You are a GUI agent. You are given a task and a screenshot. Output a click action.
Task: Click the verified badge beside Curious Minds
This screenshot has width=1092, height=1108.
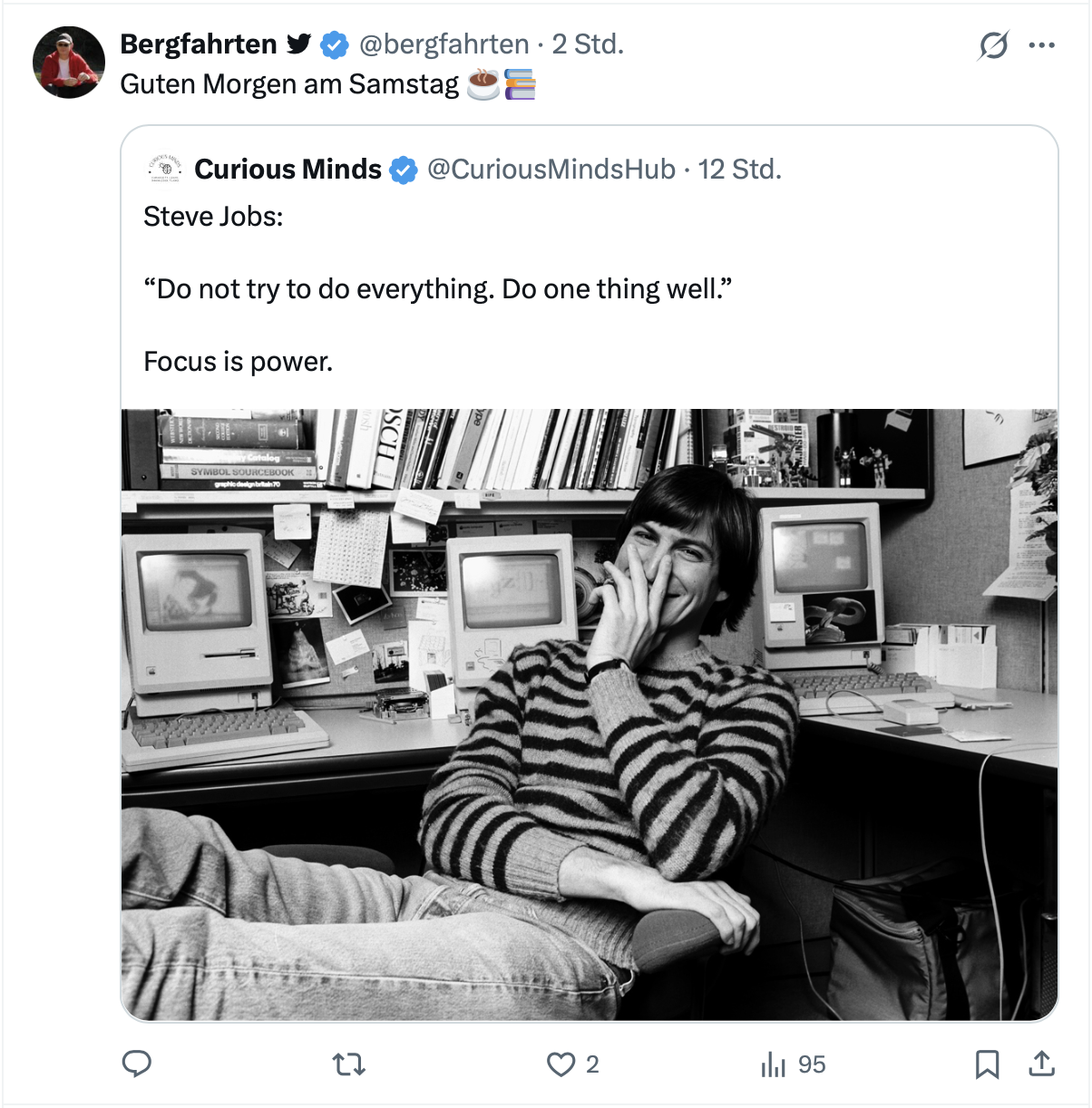coord(404,170)
